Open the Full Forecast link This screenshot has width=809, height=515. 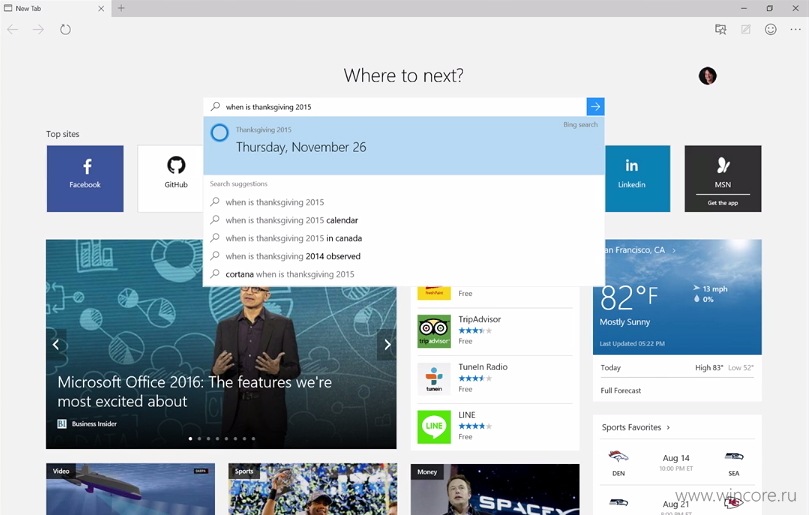pyautogui.click(x=621, y=391)
